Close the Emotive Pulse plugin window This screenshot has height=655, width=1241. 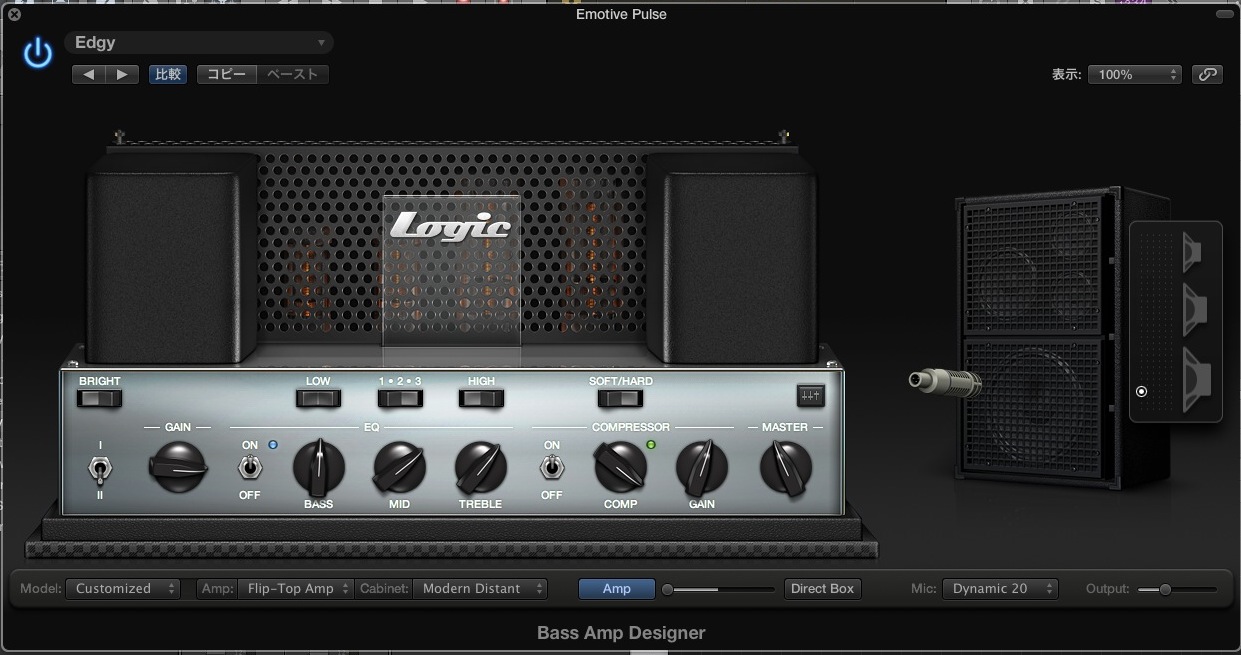(14, 14)
